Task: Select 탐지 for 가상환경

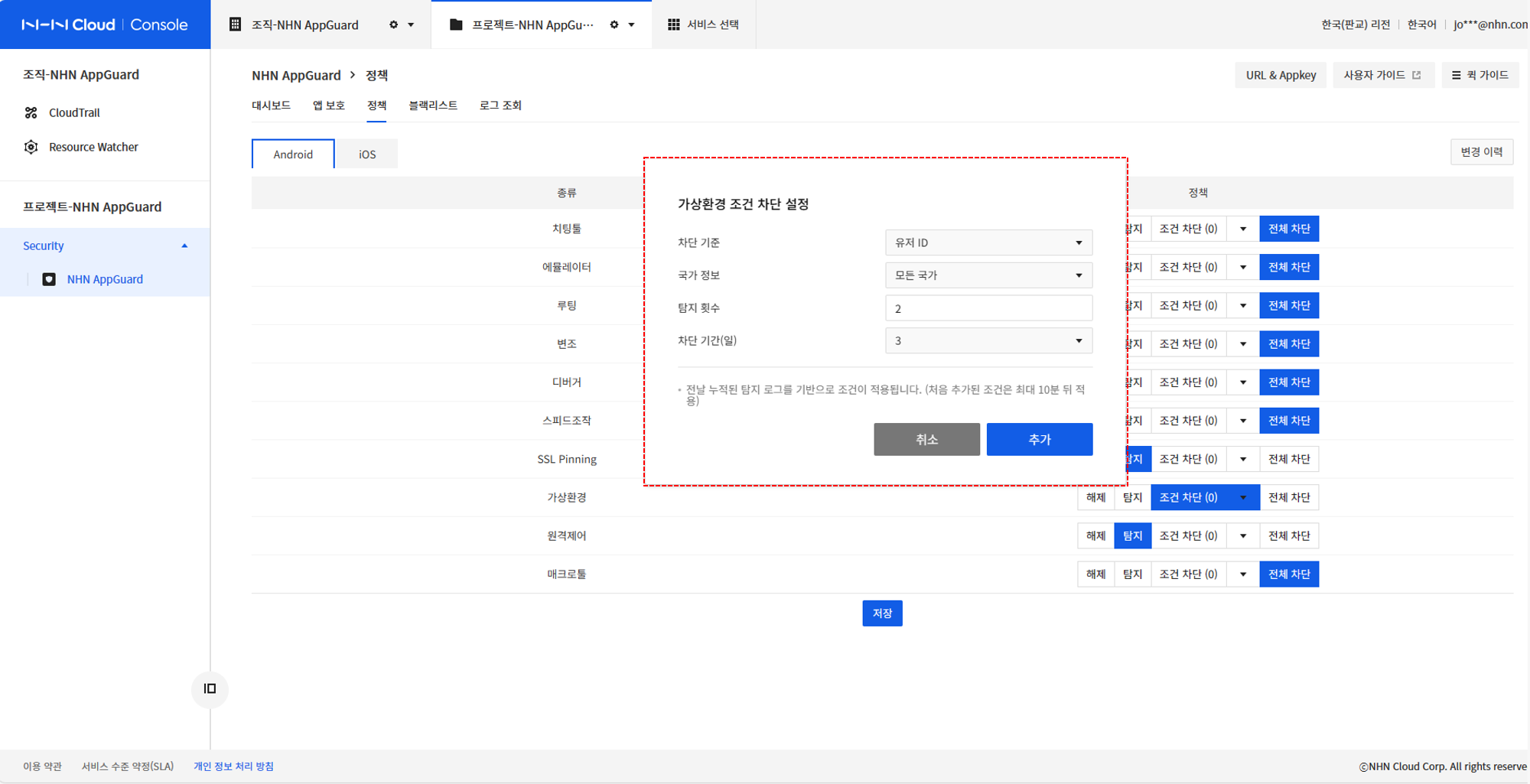Action: [x=1132, y=497]
